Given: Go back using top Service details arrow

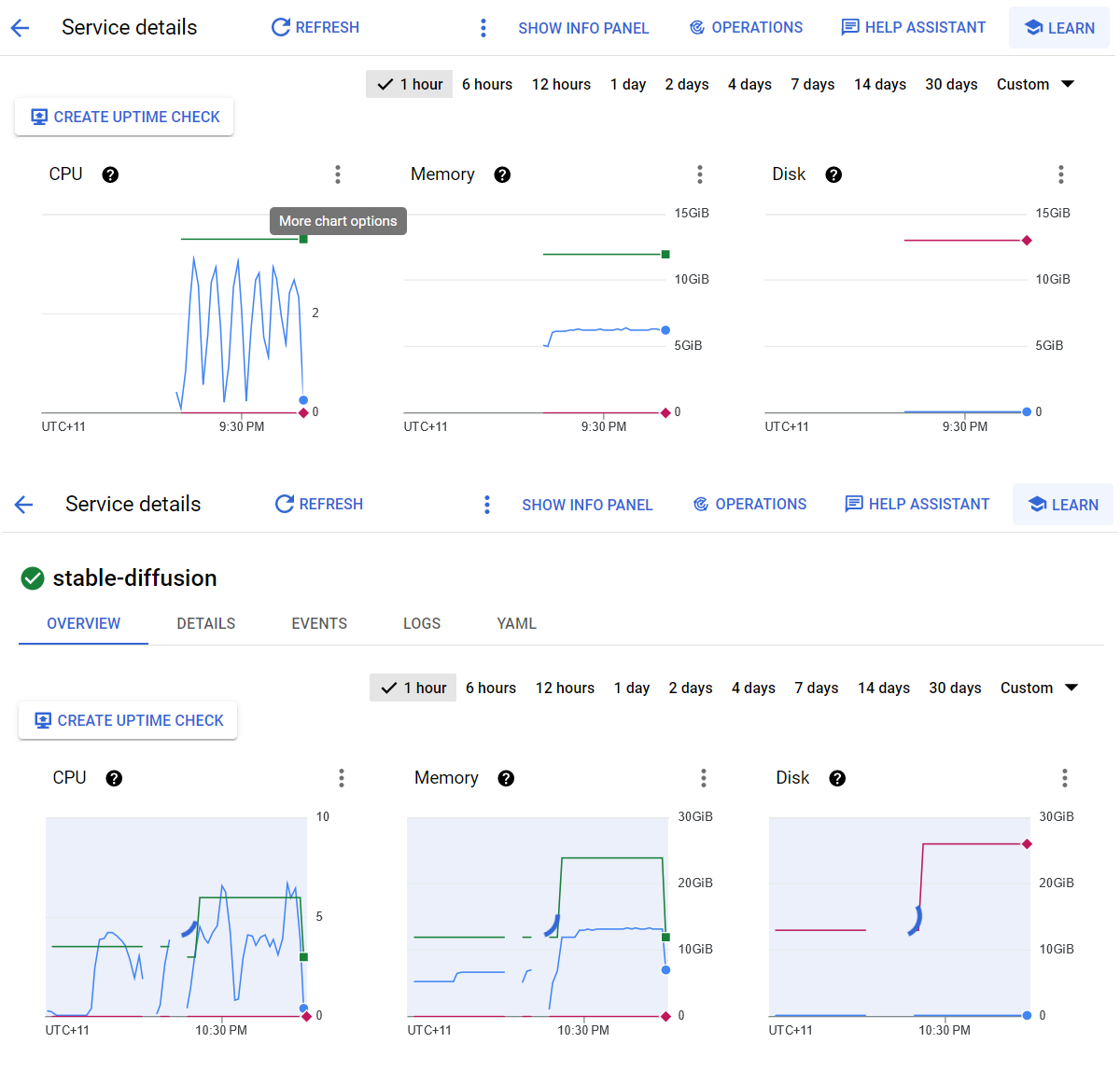Looking at the screenshot, I should [x=20, y=28].
